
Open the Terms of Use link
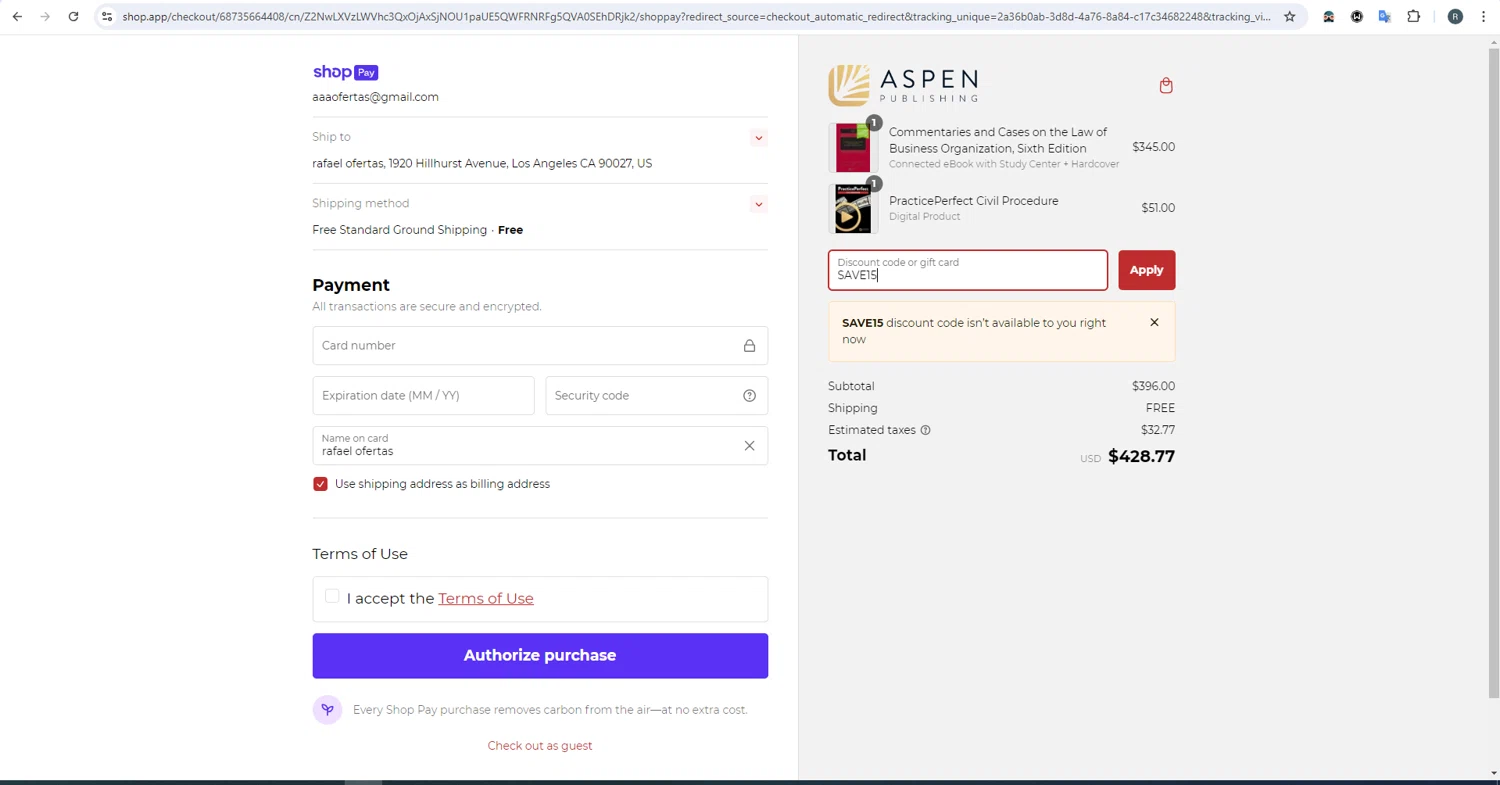point(486,598)
